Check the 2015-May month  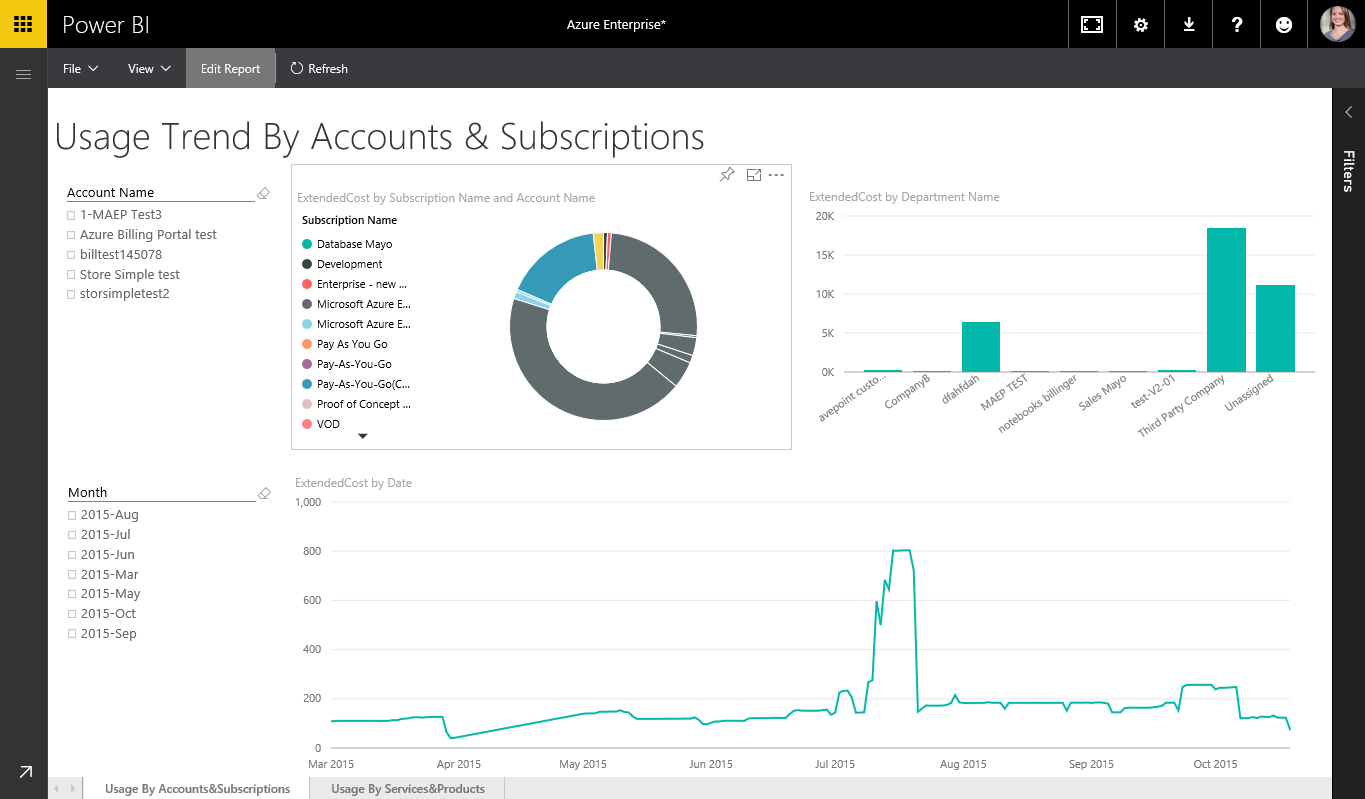[72, 594]
